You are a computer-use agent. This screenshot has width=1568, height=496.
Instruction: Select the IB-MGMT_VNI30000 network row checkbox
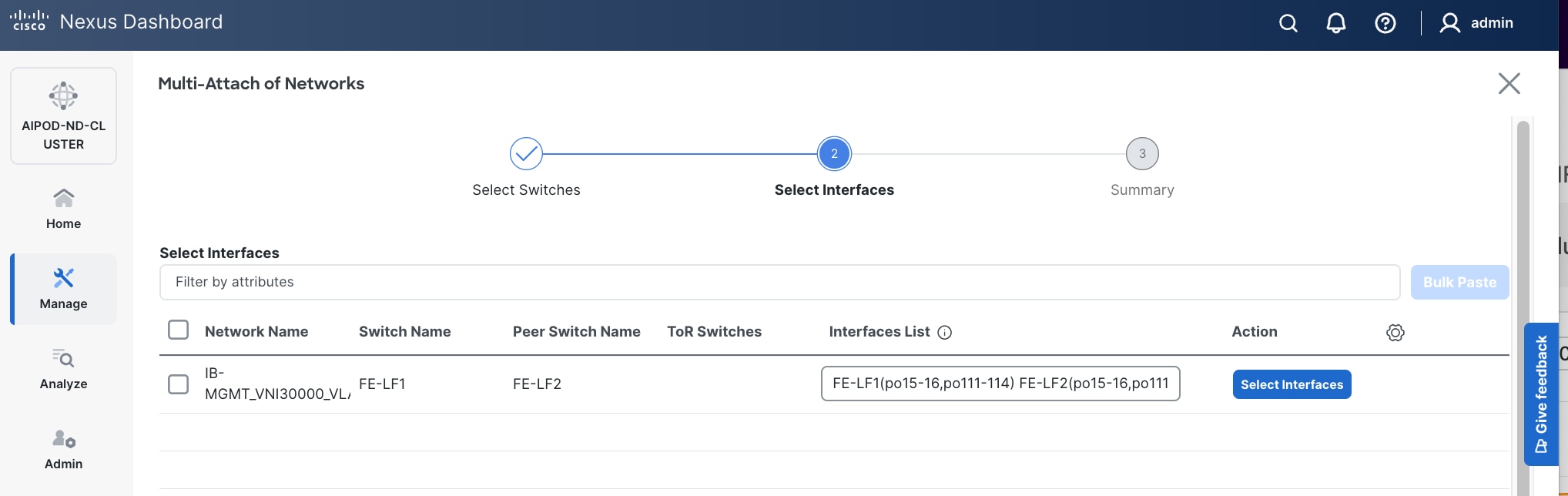[x=178, y=384]
